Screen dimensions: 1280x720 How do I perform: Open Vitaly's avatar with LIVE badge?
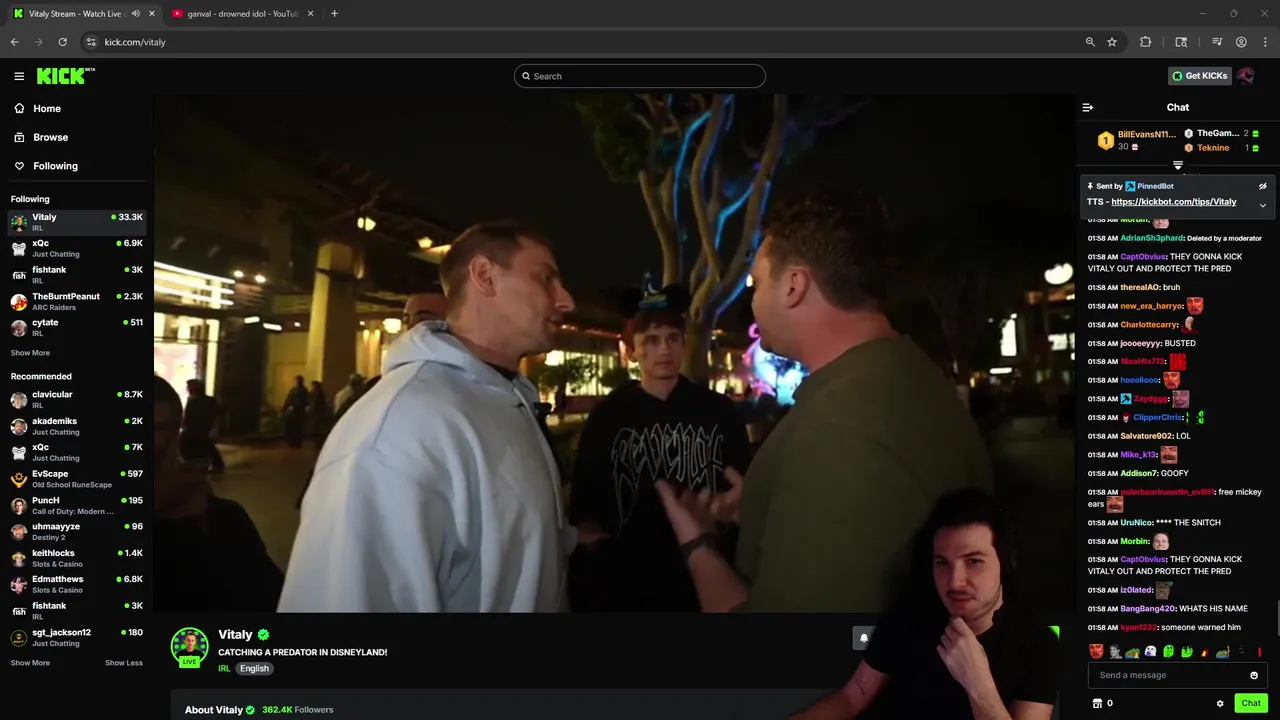(189, 647)
